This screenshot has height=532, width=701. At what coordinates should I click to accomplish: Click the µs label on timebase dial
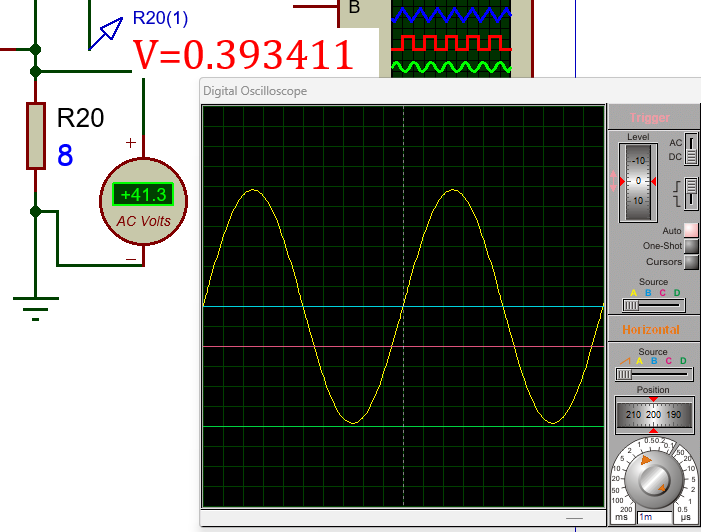point(685,517)
